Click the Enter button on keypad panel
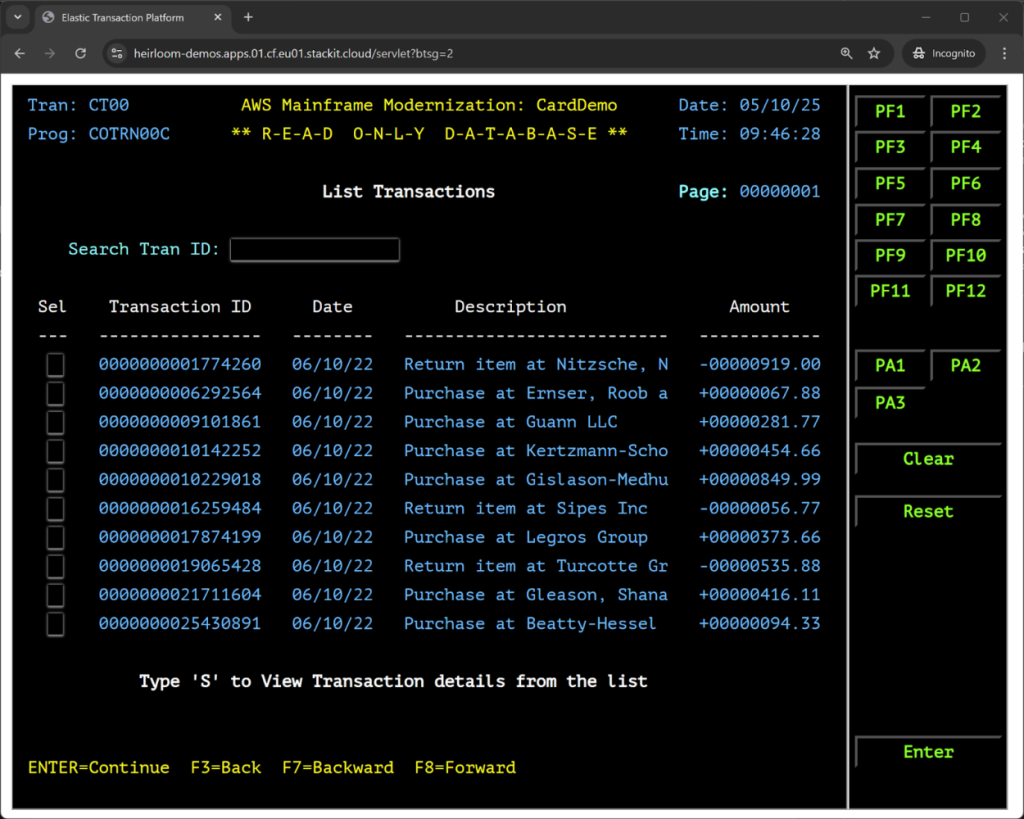 [x=928, y=752]
